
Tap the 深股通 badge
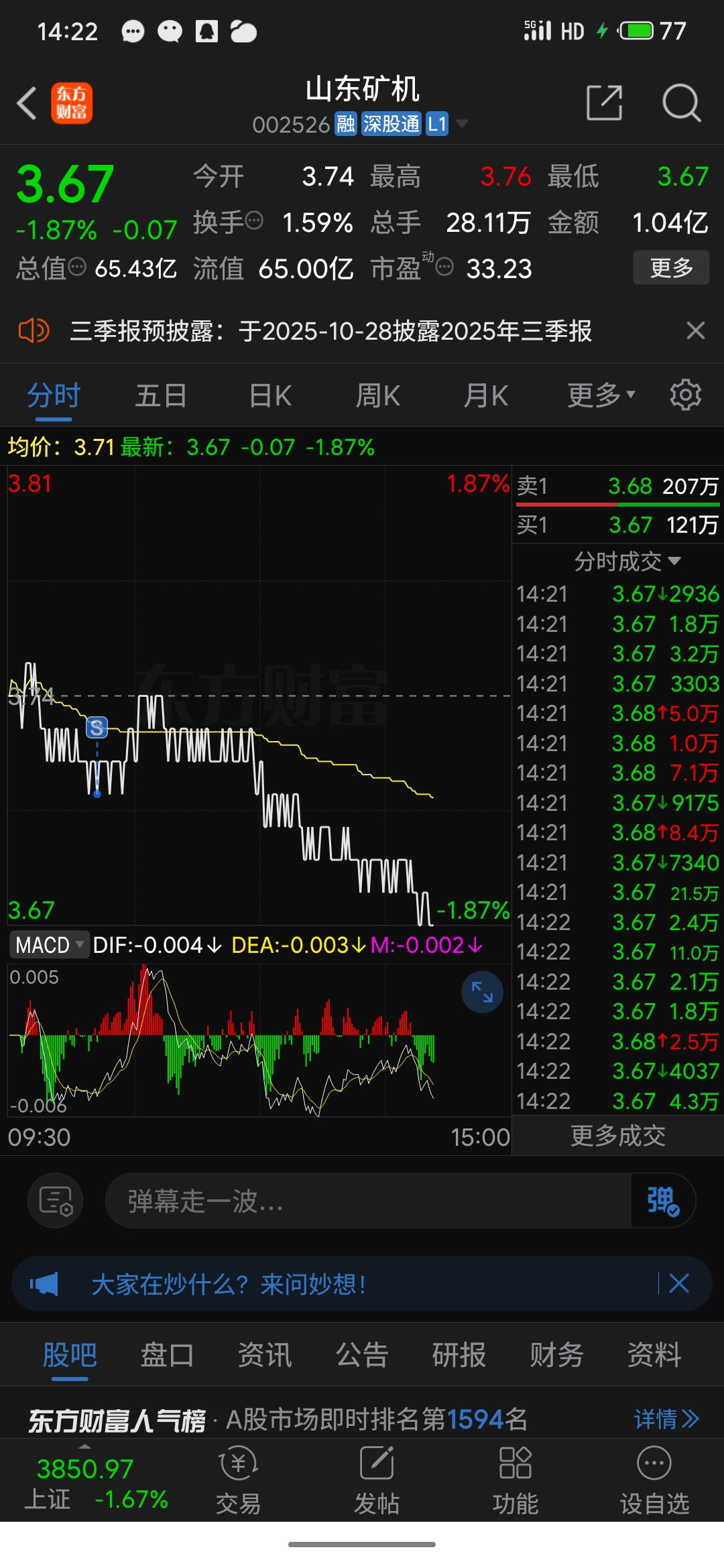click(391, 124)
